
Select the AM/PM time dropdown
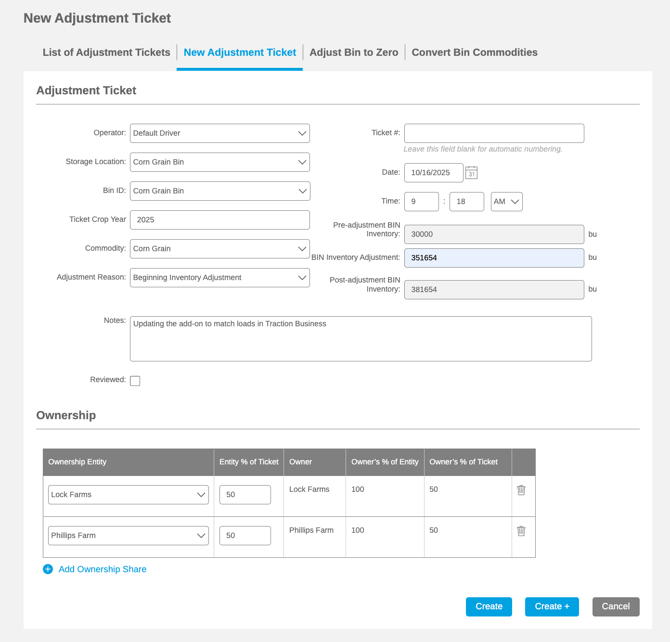click(x=507, y=202)
